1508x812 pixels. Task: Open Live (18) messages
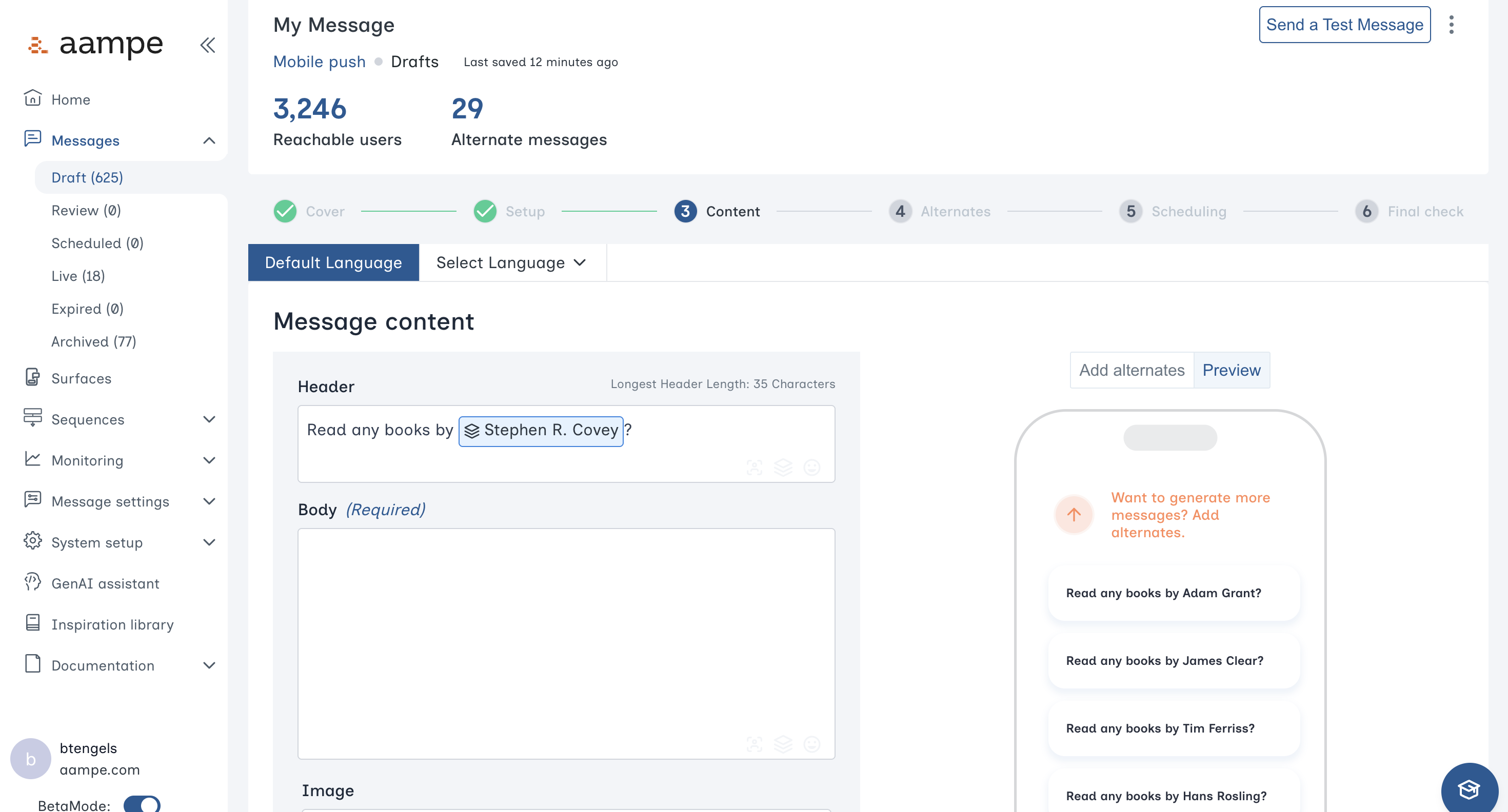(x=78, y=276)
